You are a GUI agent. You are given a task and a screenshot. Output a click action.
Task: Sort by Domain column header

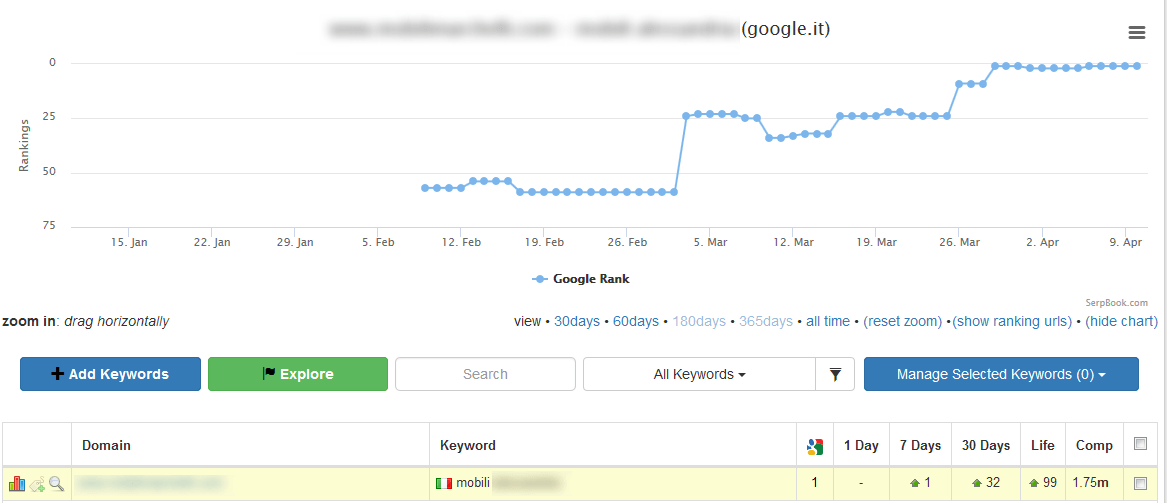pos(106,446)
